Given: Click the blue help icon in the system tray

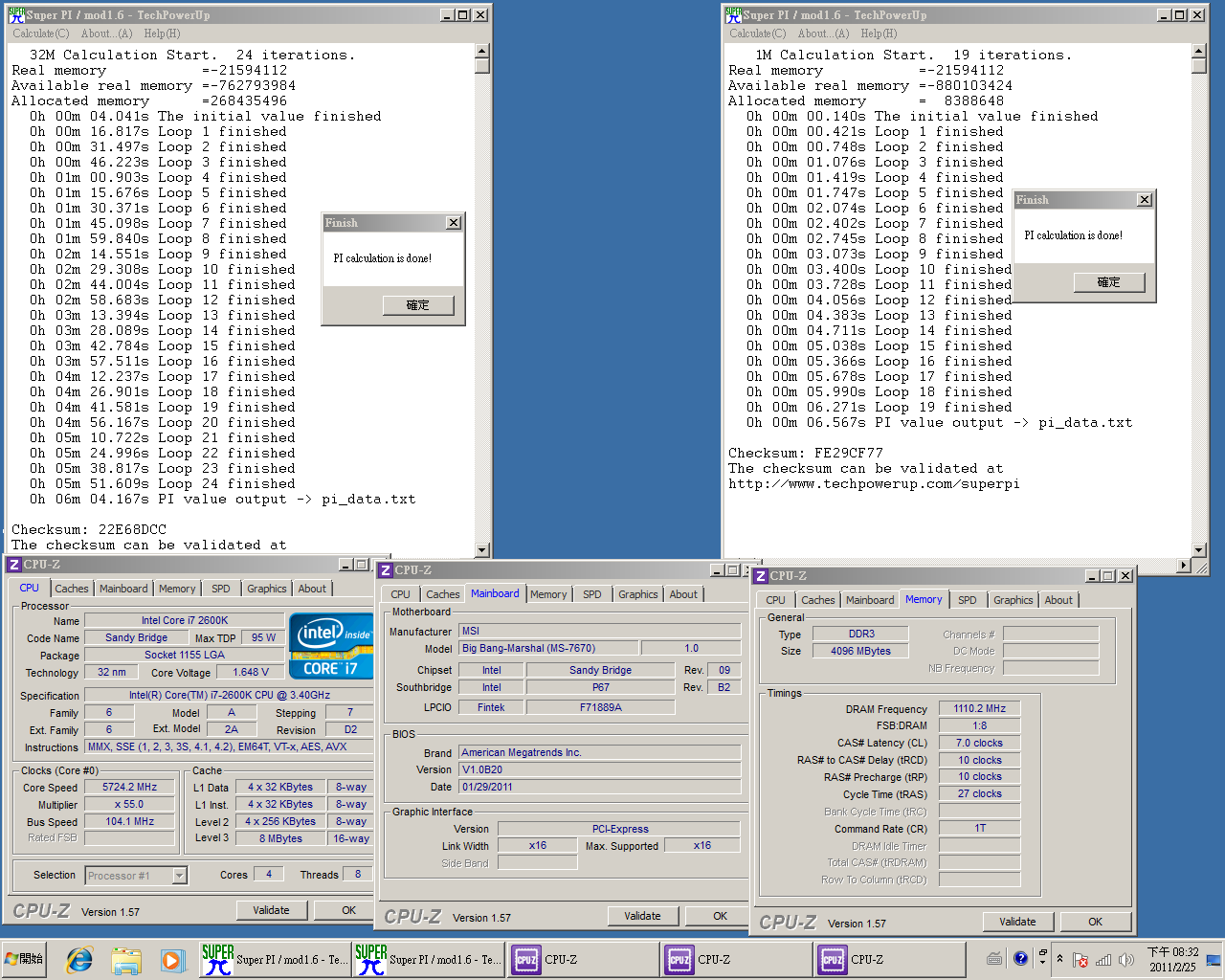Looking at the screenshot, I should (1020, 958).
